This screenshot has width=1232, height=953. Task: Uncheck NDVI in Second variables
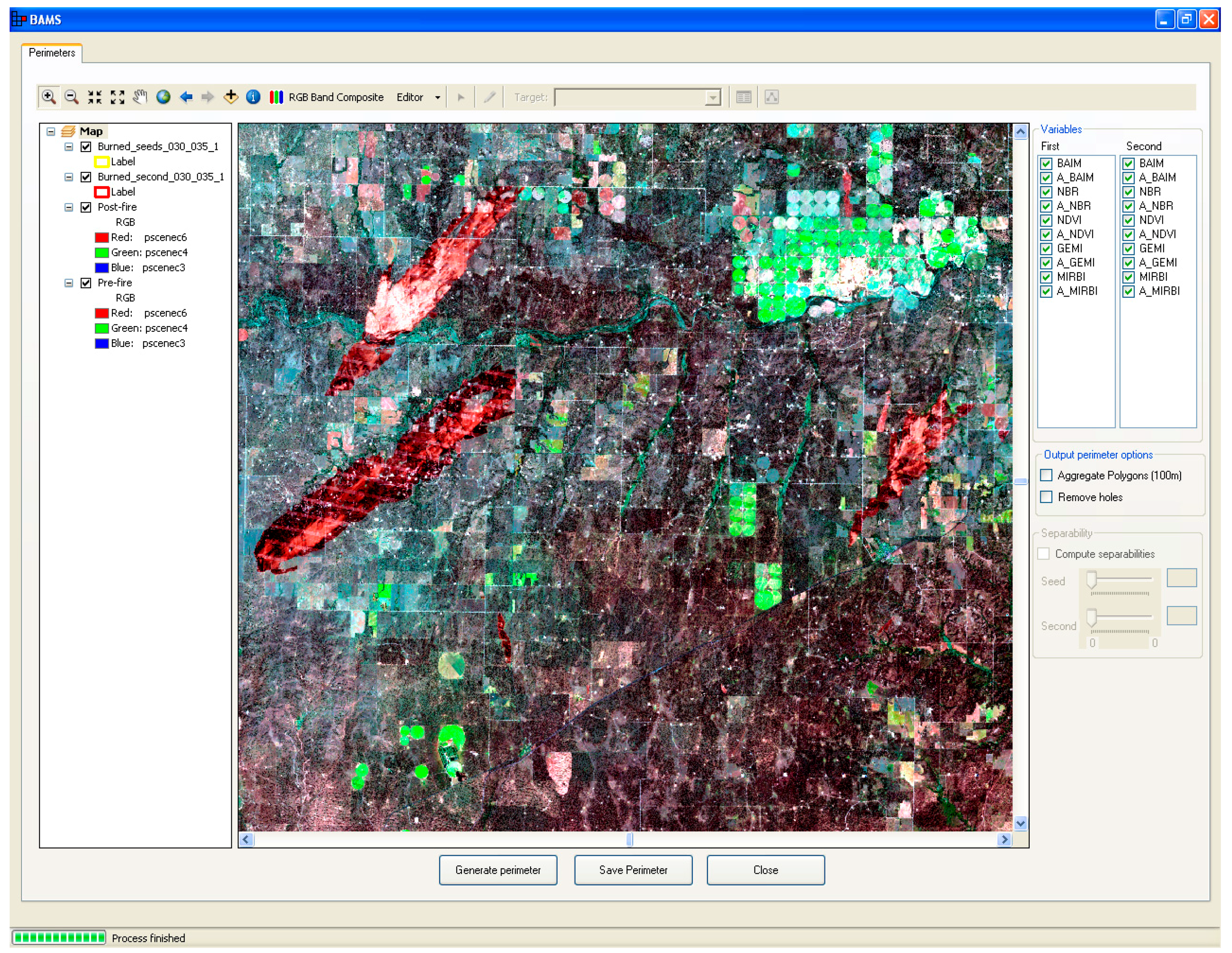[x=1129, y=220]
